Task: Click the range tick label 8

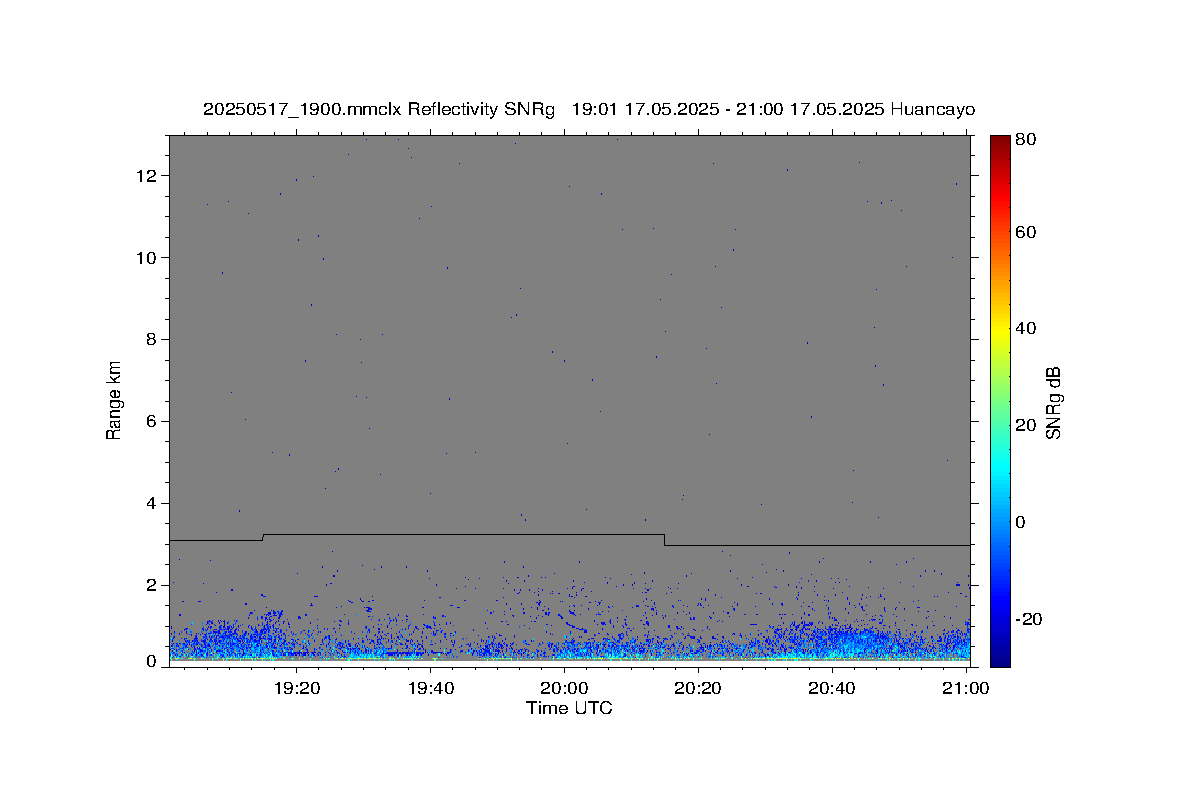Action: pyautogui.click(x=152, y=340)
